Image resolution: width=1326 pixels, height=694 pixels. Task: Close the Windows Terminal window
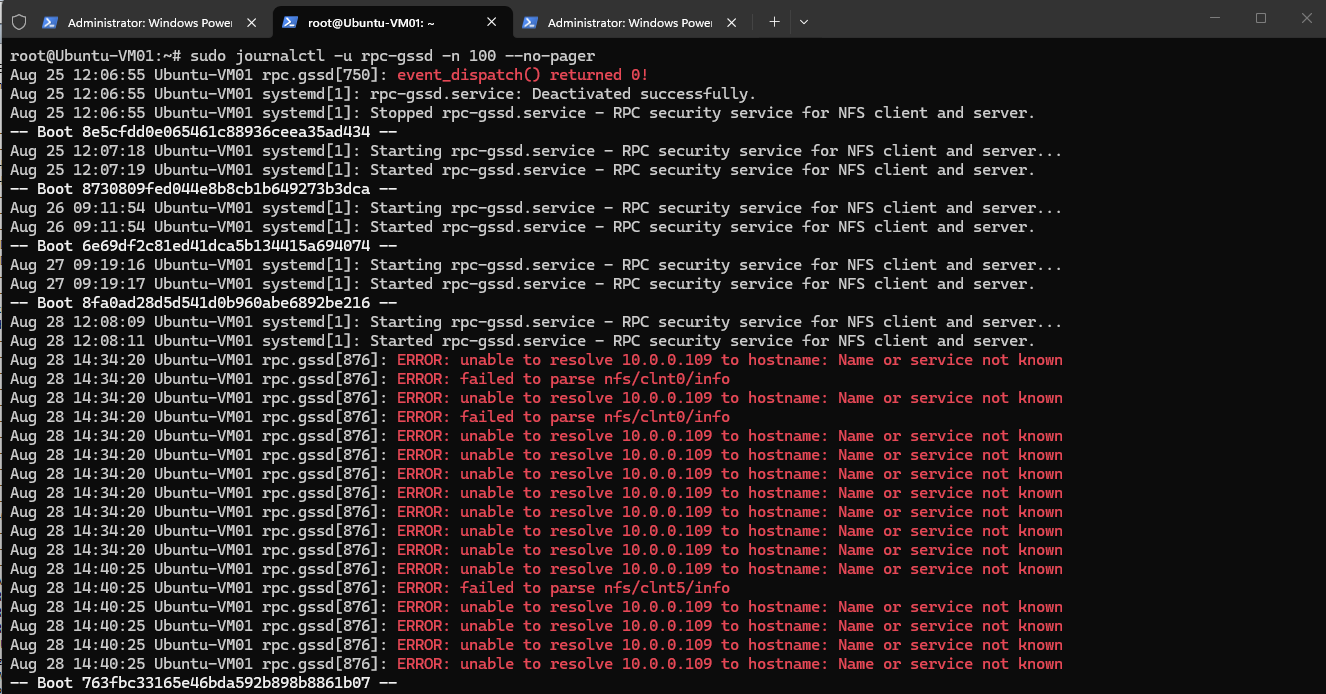(1304, 18)
